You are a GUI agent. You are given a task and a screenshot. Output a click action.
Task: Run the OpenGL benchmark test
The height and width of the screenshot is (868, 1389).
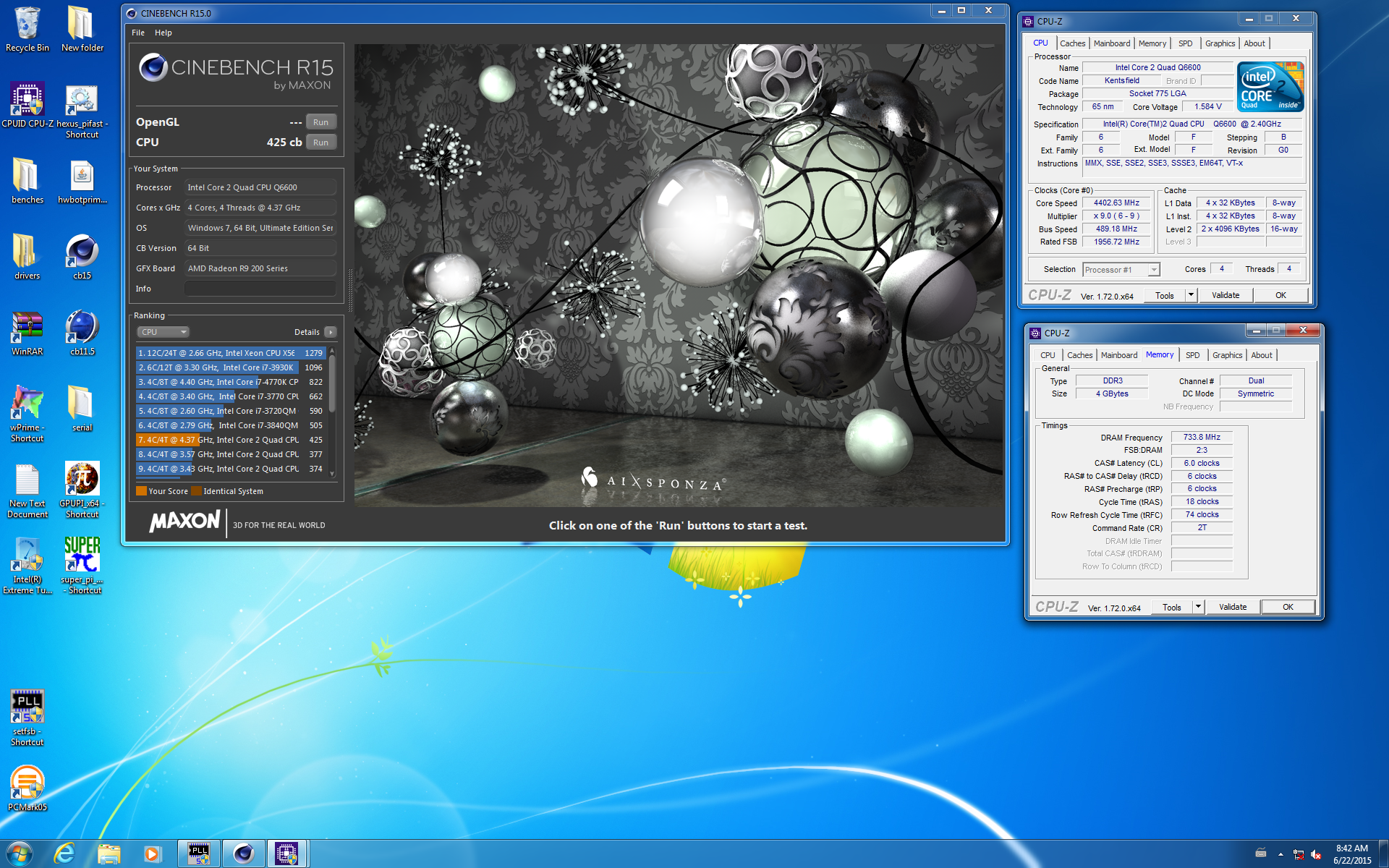tap(320, 122)
